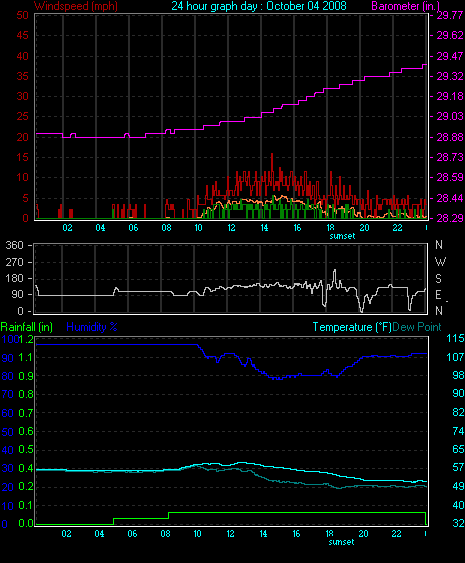
Task: Click the "sunset" label under the windspeed chart
Action: [342, 236]
